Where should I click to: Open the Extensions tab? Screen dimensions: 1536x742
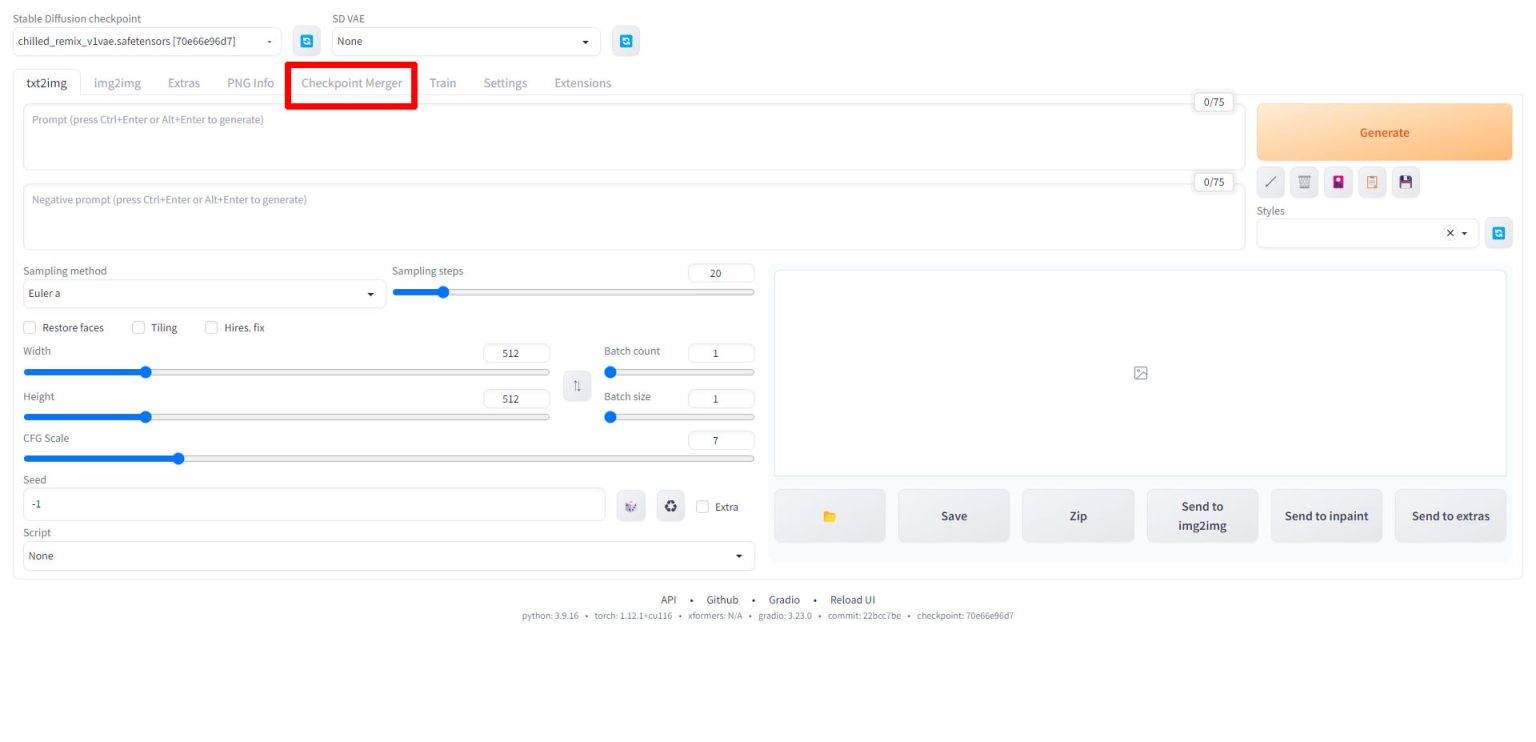(582, 83)
